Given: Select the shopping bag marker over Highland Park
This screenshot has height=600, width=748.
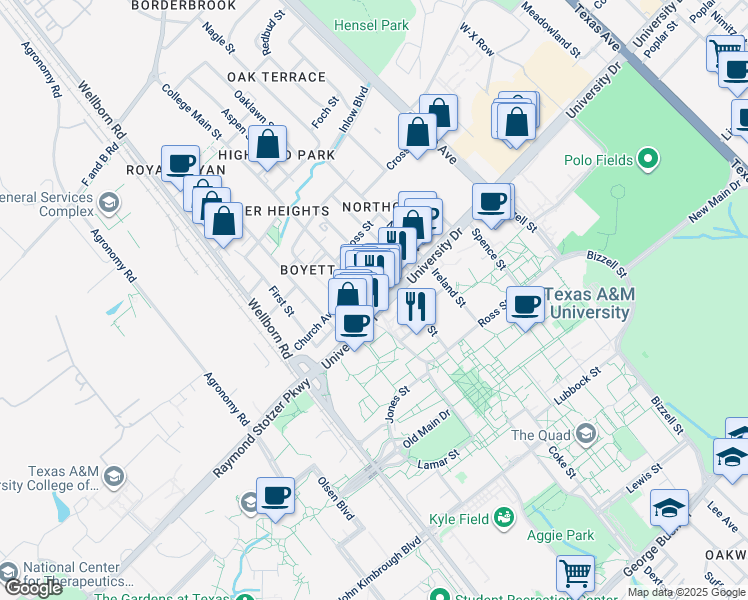Looking at the screenshot, I should pos(267,145).
